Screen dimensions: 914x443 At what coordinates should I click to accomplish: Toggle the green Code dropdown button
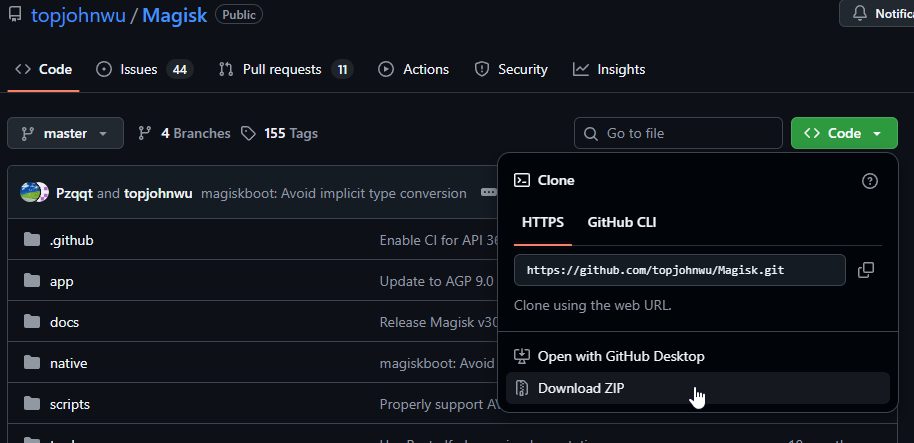(x=844, y=133)
